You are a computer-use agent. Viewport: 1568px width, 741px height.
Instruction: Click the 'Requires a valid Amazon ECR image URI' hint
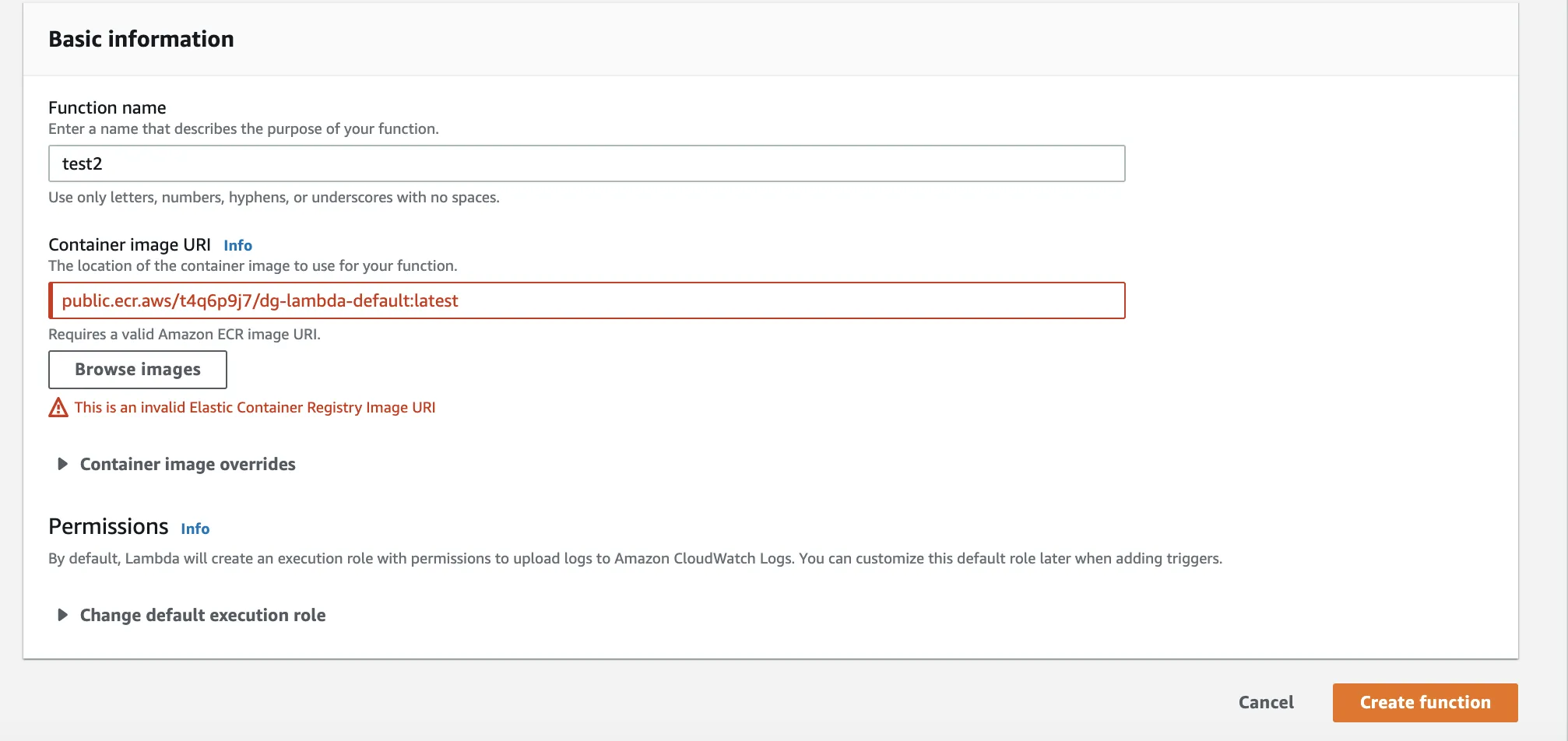[185, 334]
